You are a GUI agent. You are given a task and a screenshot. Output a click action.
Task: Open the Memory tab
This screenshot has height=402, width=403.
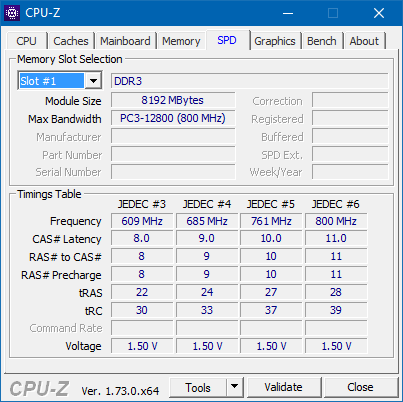click(x=181, y=41)
